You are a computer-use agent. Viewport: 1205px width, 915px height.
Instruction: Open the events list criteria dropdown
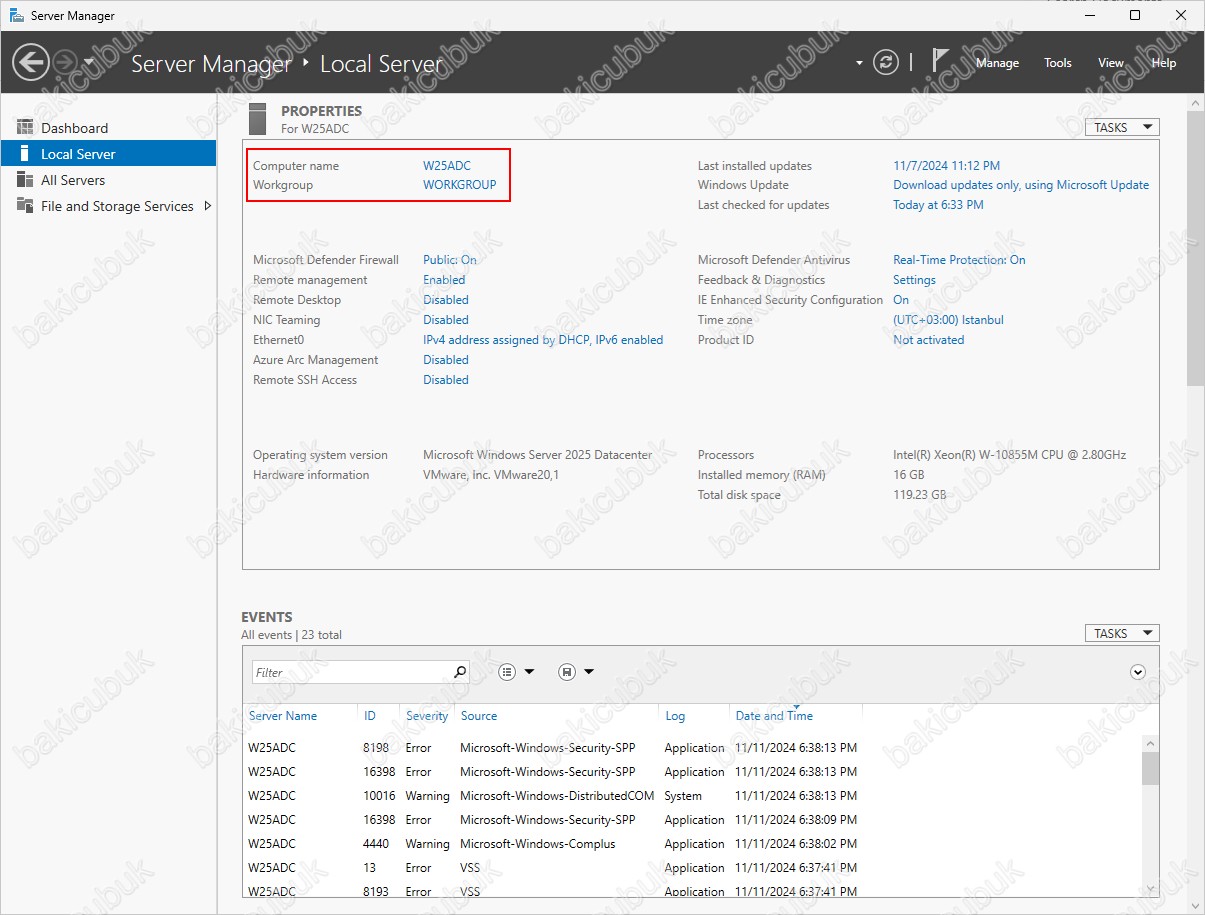(x=517, y=672)
